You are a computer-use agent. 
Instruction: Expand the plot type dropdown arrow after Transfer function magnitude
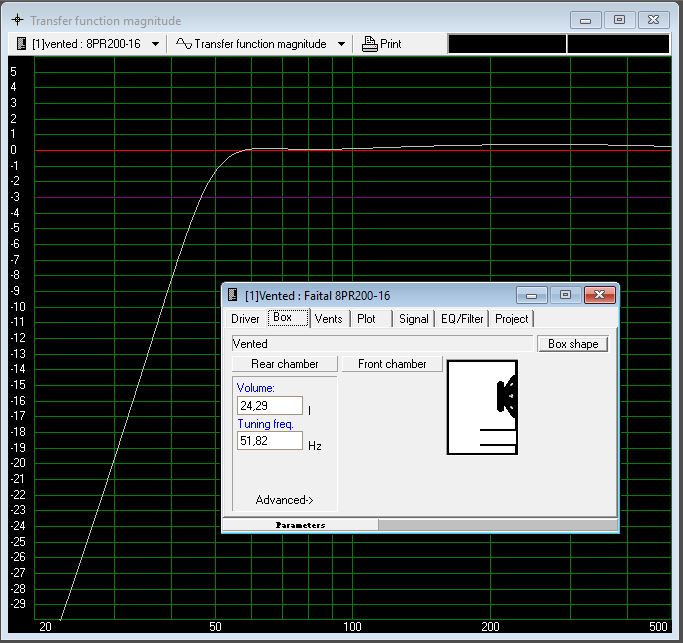click(342, 44)
